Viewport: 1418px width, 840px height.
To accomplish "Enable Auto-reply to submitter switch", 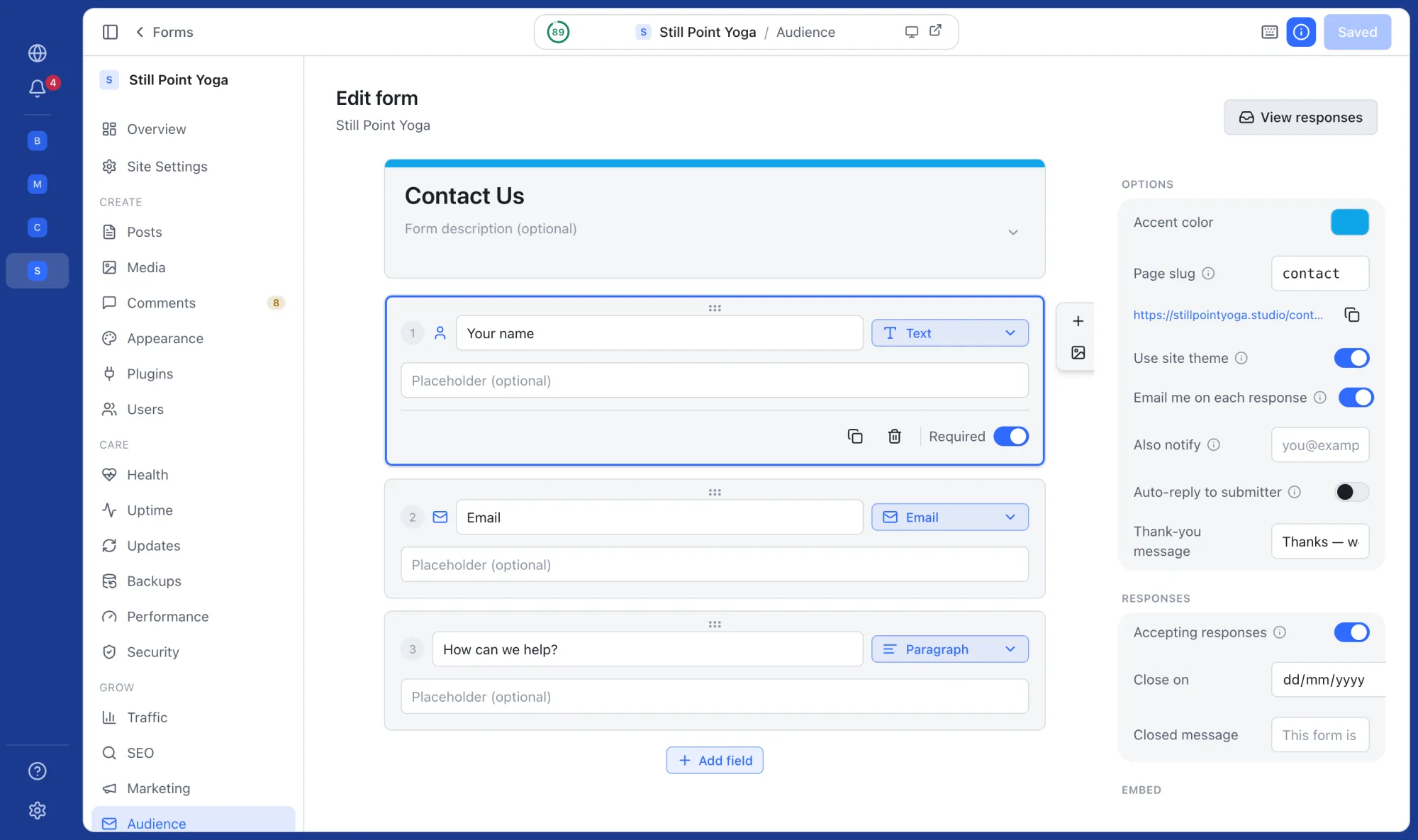I will (1351, 492).
